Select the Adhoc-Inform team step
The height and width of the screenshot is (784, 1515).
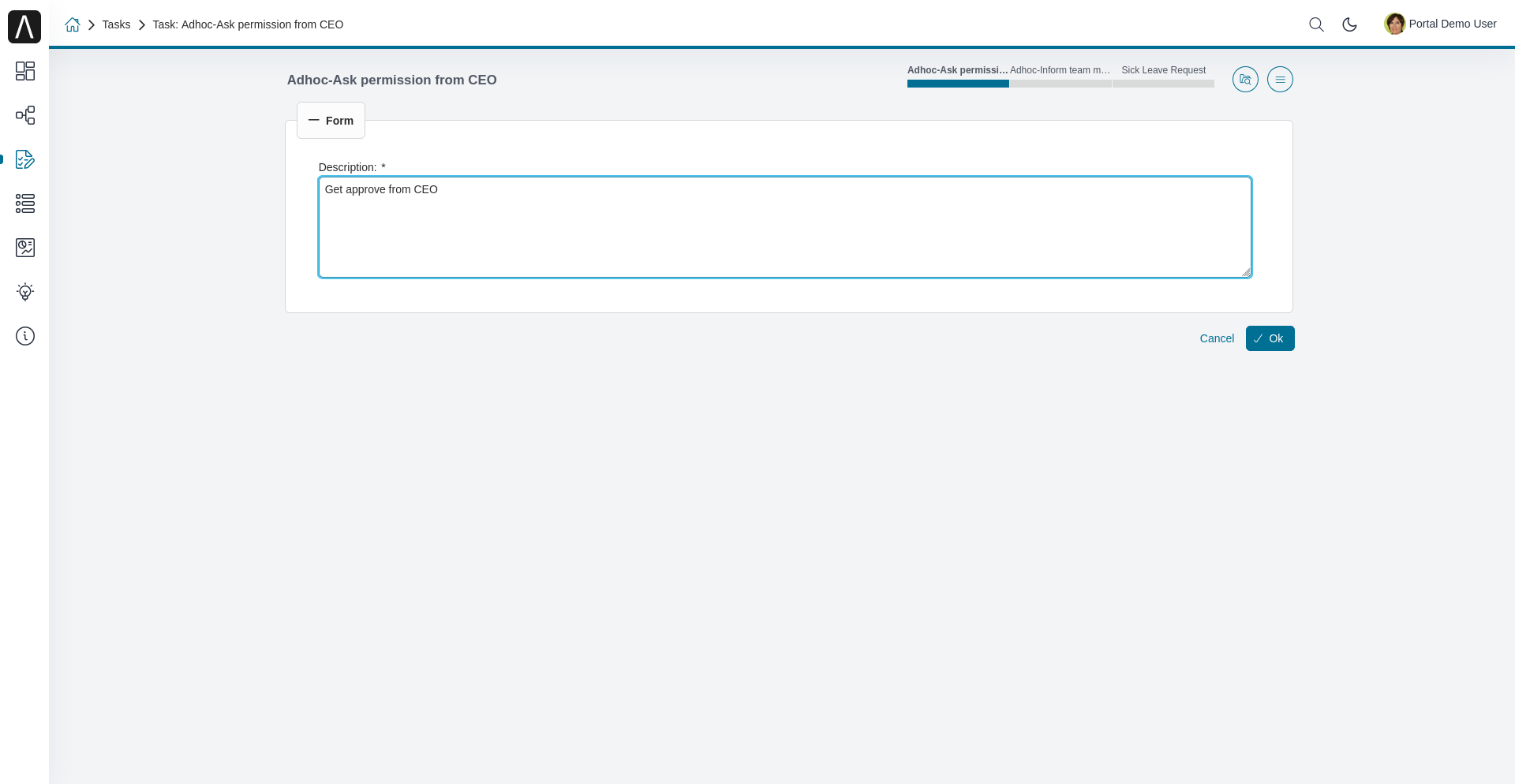point(1060,76)
